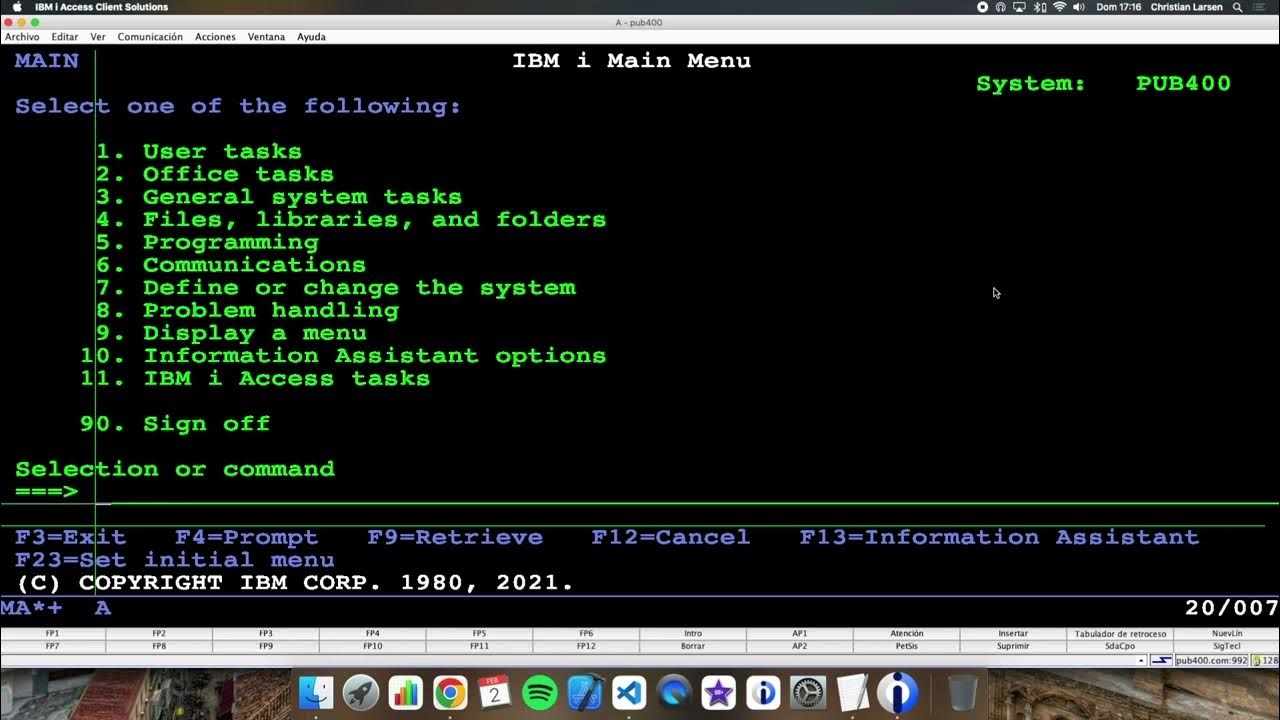The image size is (1280, 720).
Task: Click round IBM i Access Client icon
Action: click(x=898, y=692)
